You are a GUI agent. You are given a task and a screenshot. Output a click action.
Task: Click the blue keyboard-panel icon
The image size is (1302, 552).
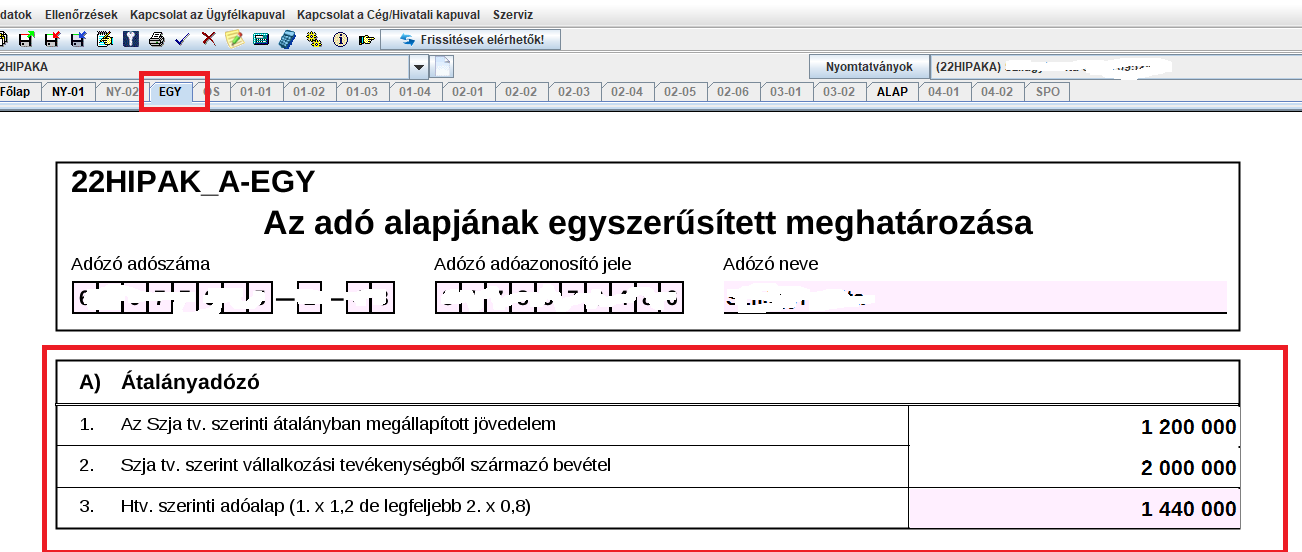pyautogui.click(x=261, y=39)
